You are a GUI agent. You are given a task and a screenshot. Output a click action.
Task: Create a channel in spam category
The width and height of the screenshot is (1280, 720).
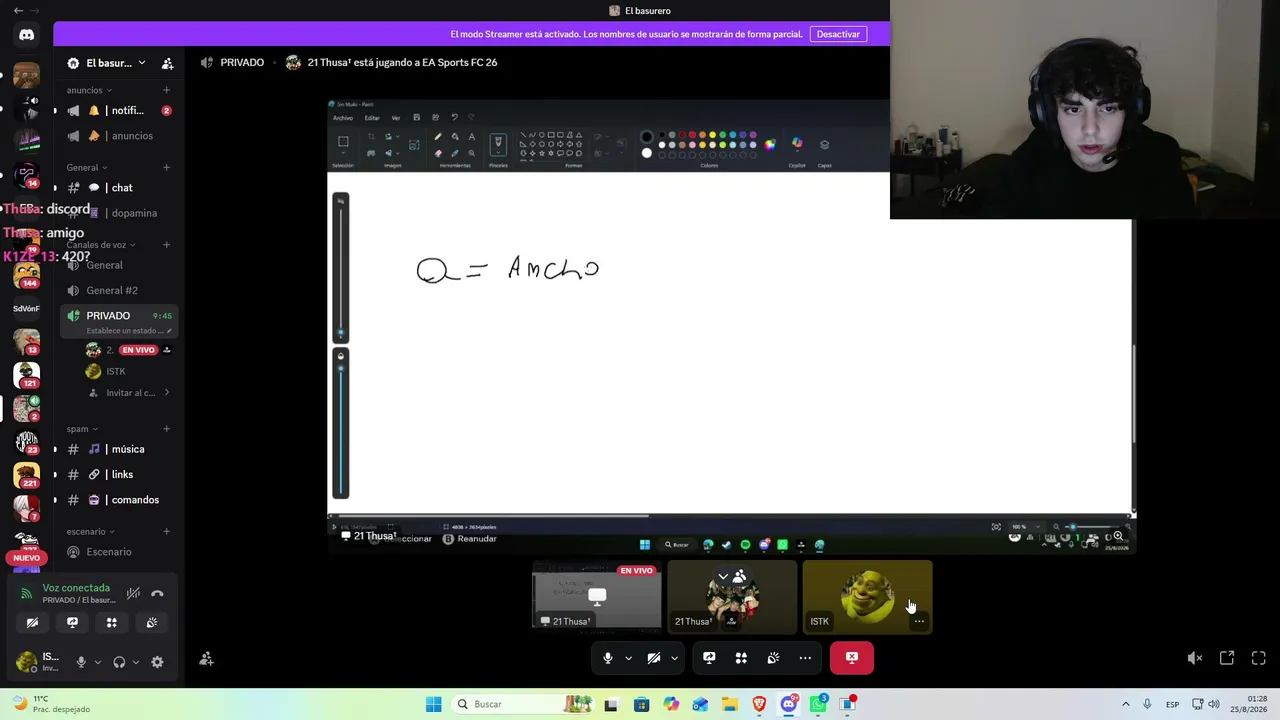(167, 429)
